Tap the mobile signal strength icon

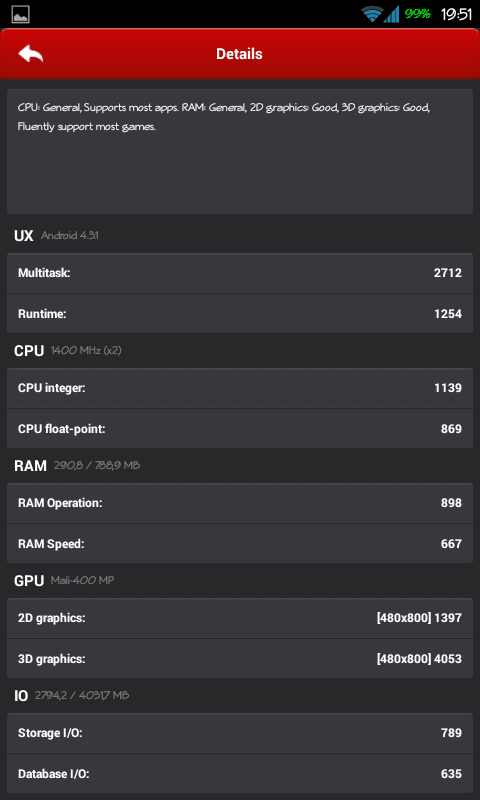click(x=391, y=14)
